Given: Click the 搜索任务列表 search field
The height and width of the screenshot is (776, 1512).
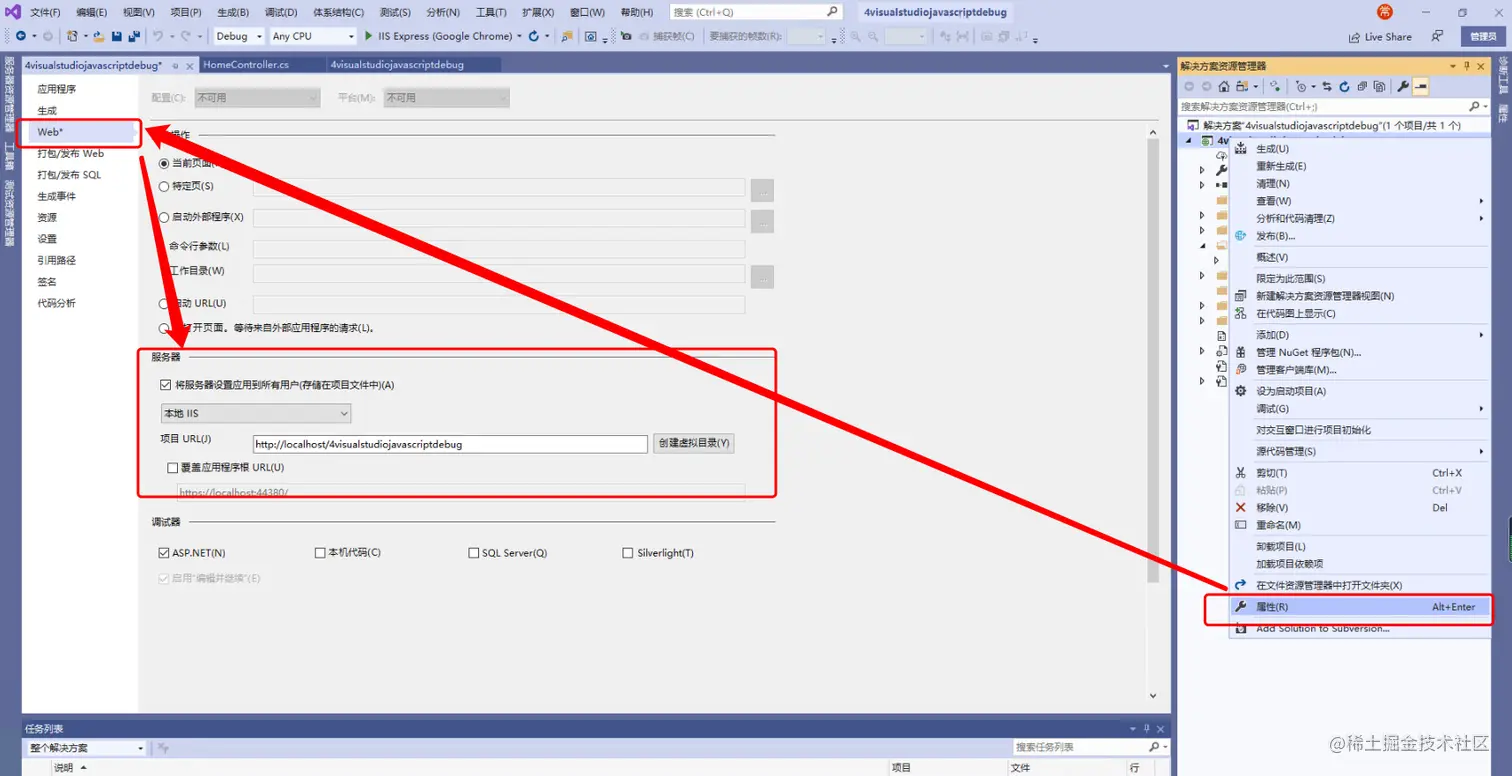Looking at the screenshot, I should pyautogui.click(x=1078, y=747).
